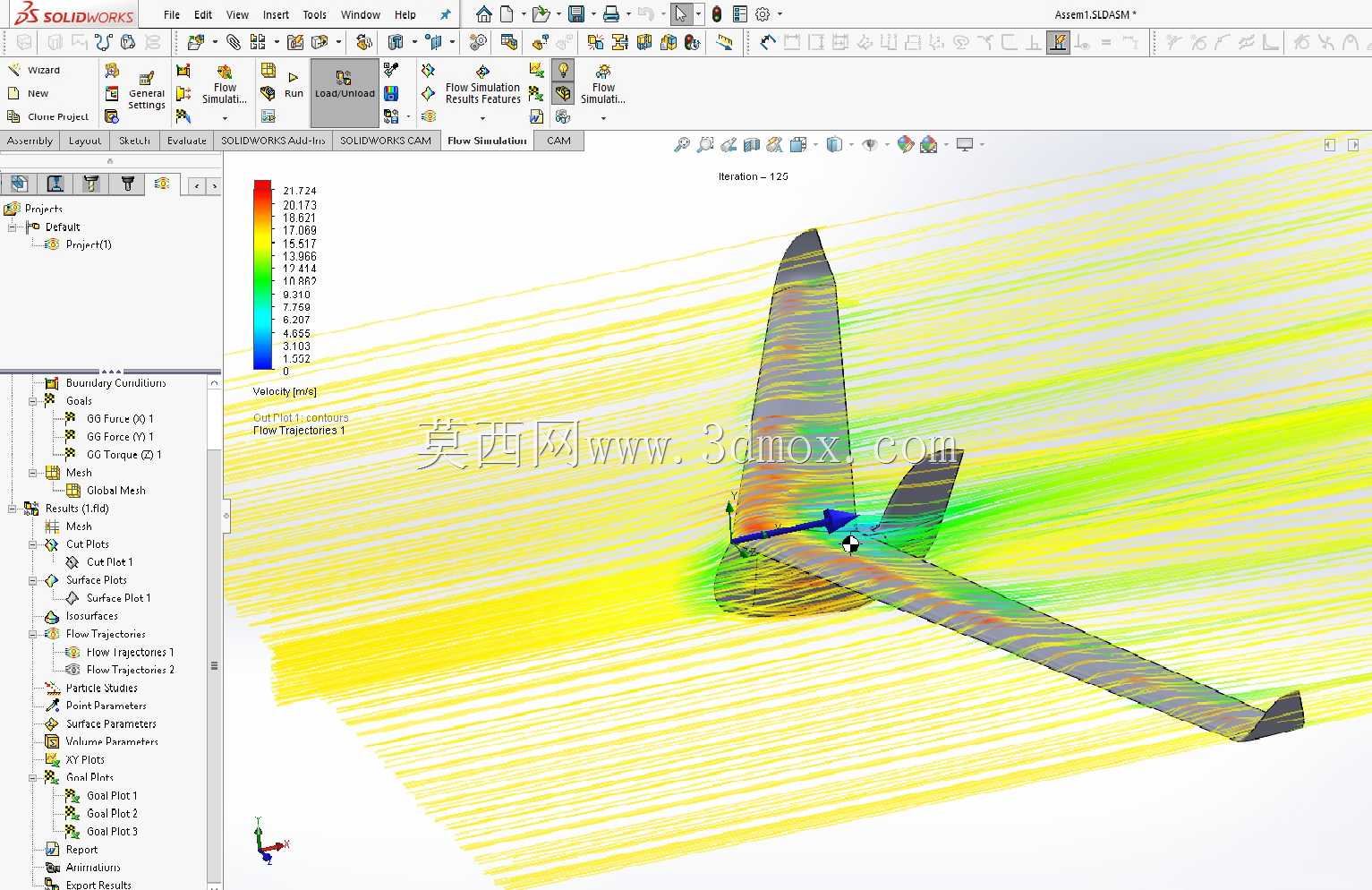Click the measure ruler icon in toolbar
Screen dimensions: 1372x890
click(x=724, y=41)
